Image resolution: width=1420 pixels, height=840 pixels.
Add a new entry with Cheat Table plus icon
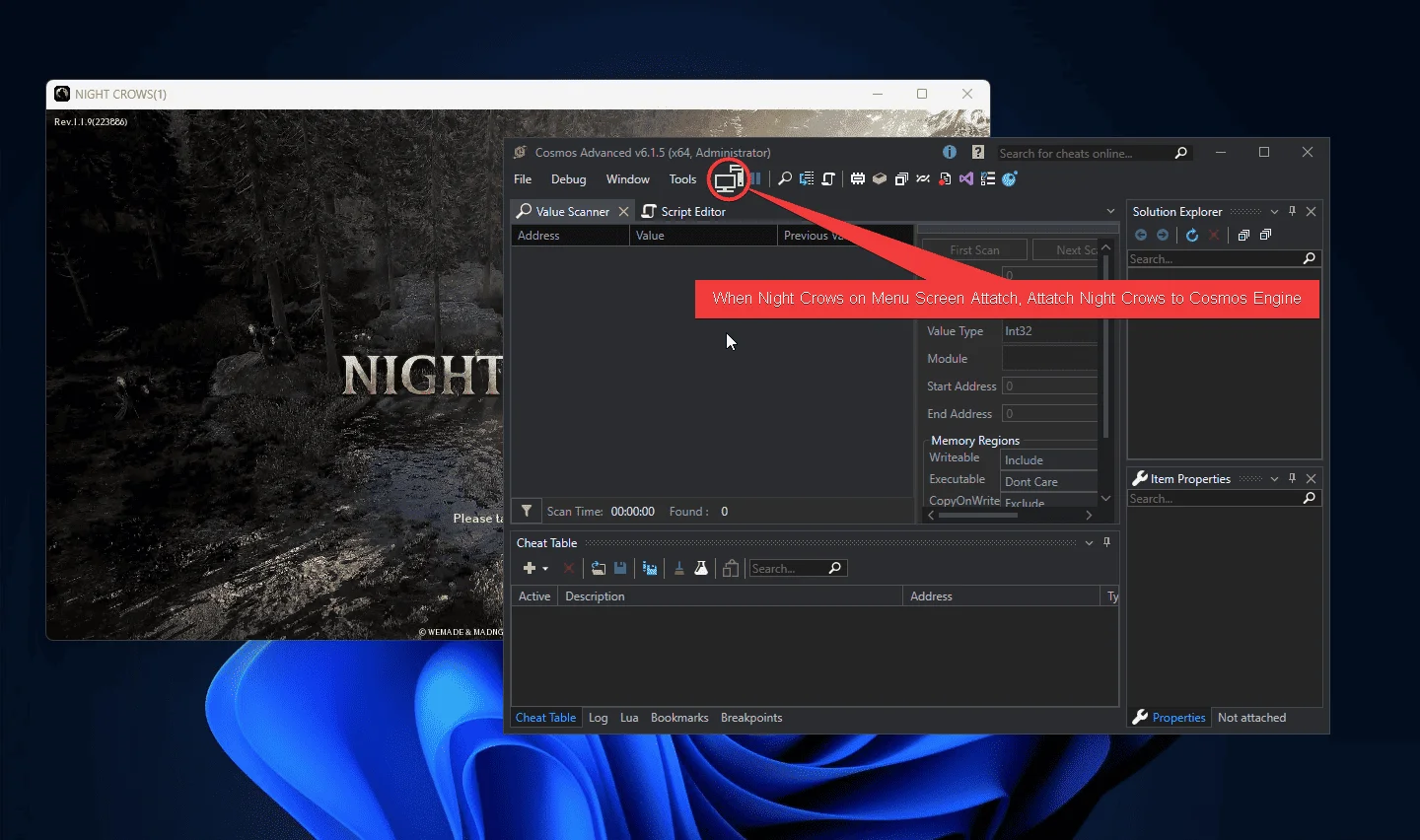[530, 568]
